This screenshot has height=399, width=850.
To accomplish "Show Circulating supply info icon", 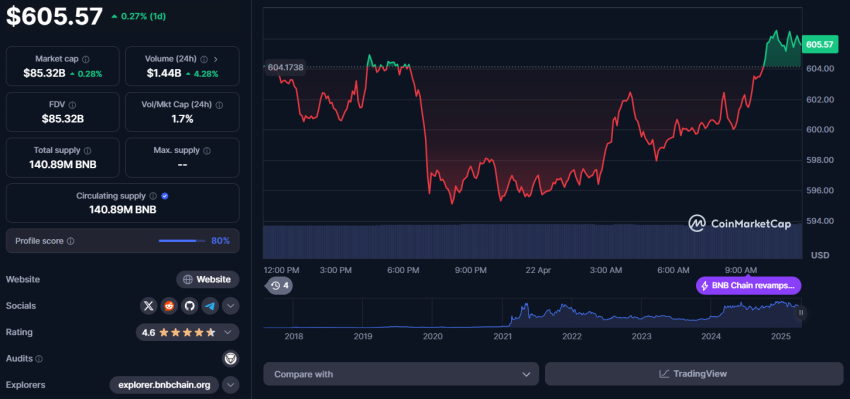I will coord(153,196).
